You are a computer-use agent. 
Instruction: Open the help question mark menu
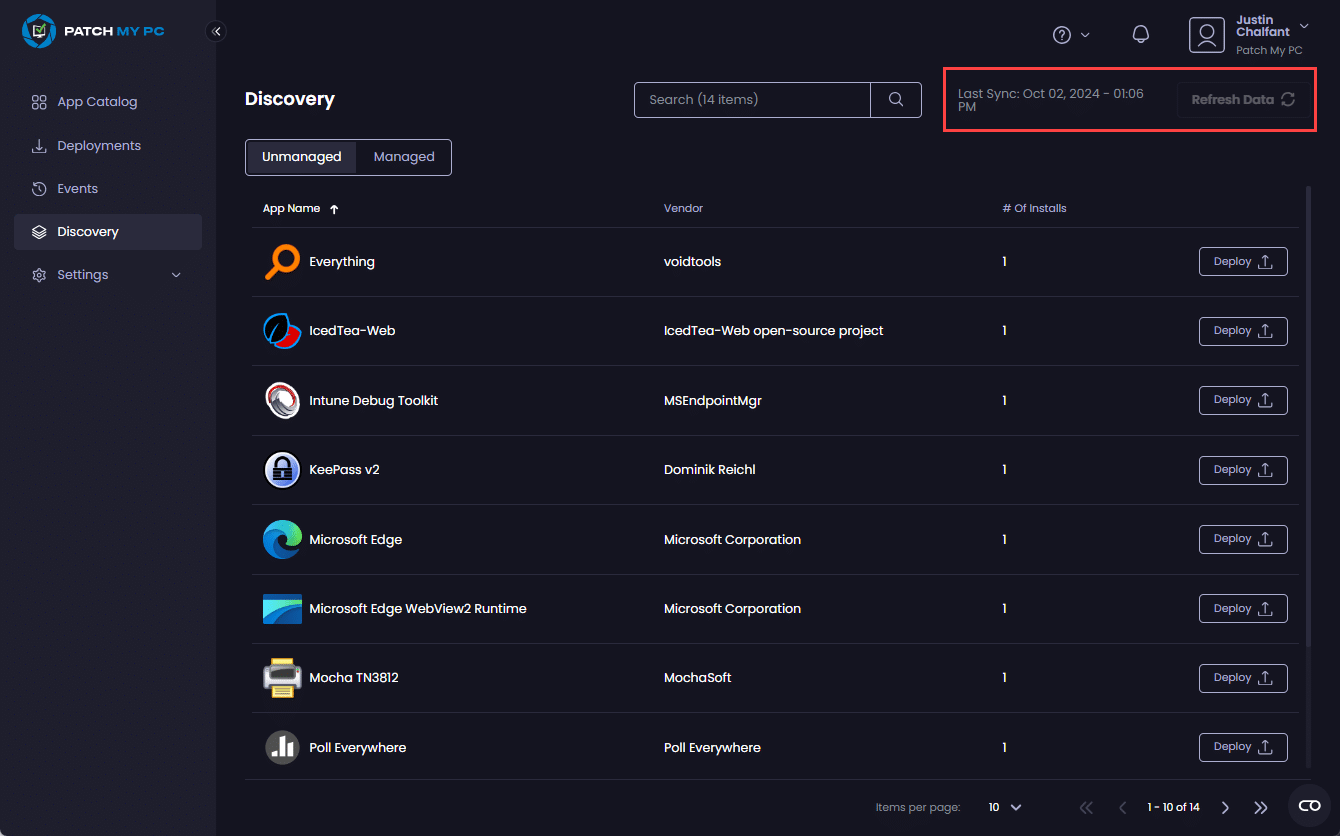(1070, 35)
